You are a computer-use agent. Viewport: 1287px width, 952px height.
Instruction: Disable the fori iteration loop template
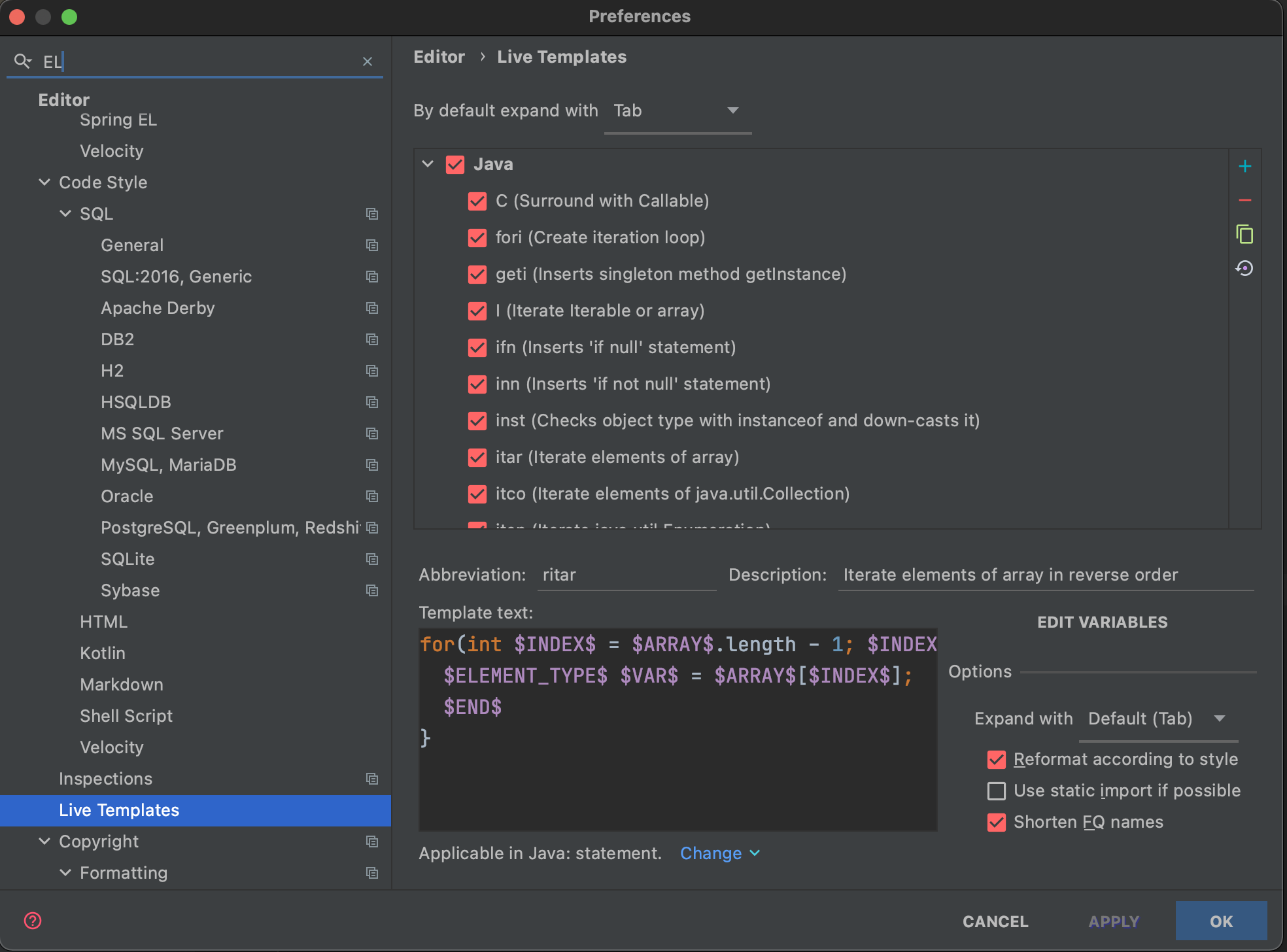477,238
